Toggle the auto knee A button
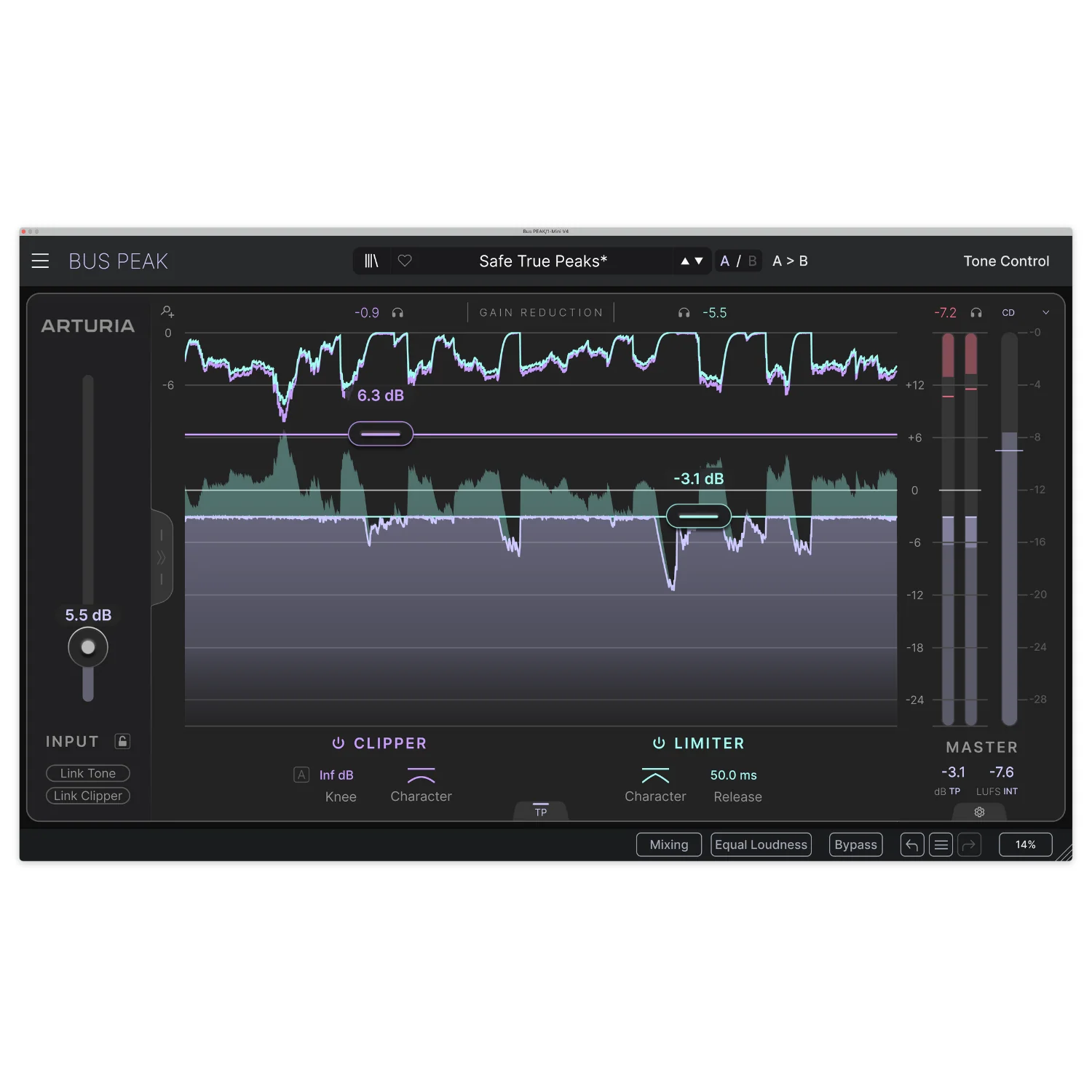This screenshot has width=1092, height=1092. [x=301, y=775]
